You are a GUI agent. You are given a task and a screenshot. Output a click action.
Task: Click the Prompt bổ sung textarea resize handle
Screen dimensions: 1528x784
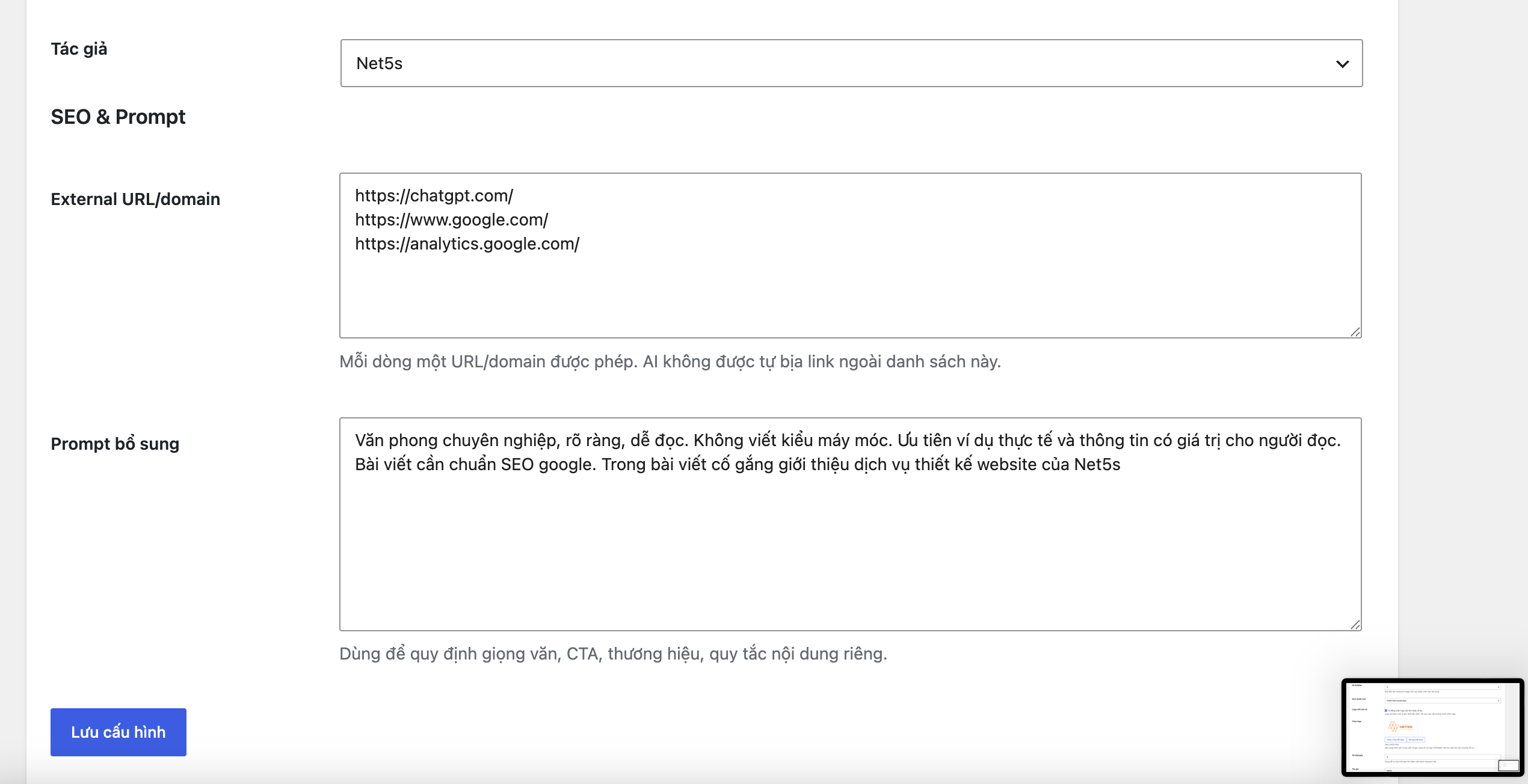coord(1355,625)
